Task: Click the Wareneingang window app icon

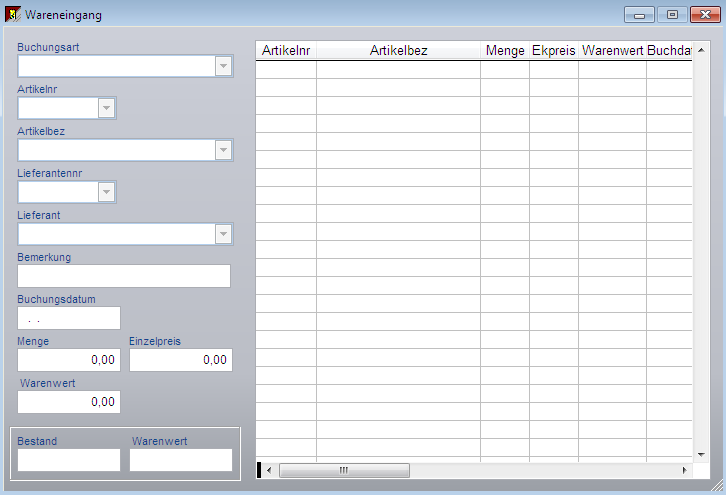Action: pyautogui.click(x=13, y=14)
